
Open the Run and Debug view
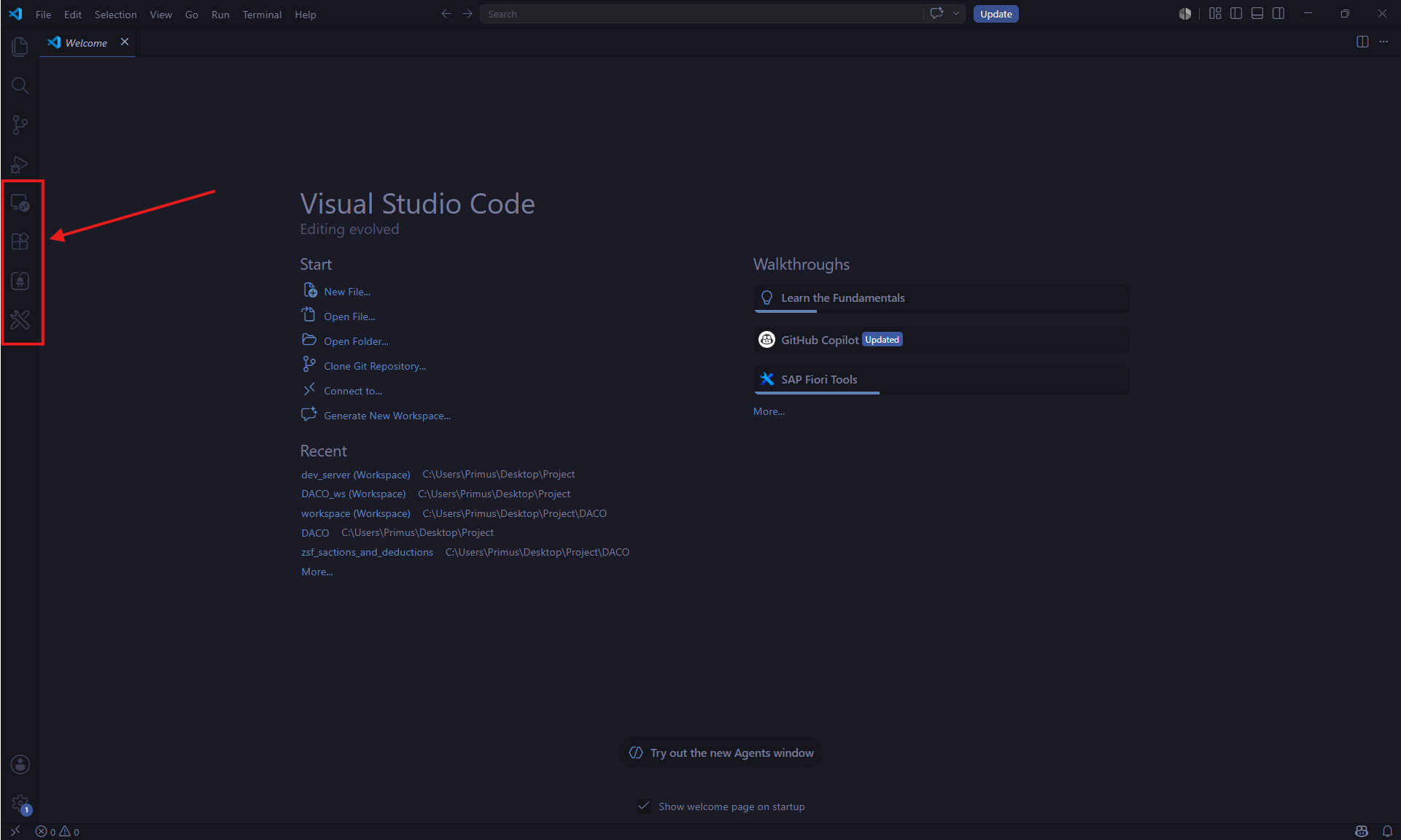(20, 164)
